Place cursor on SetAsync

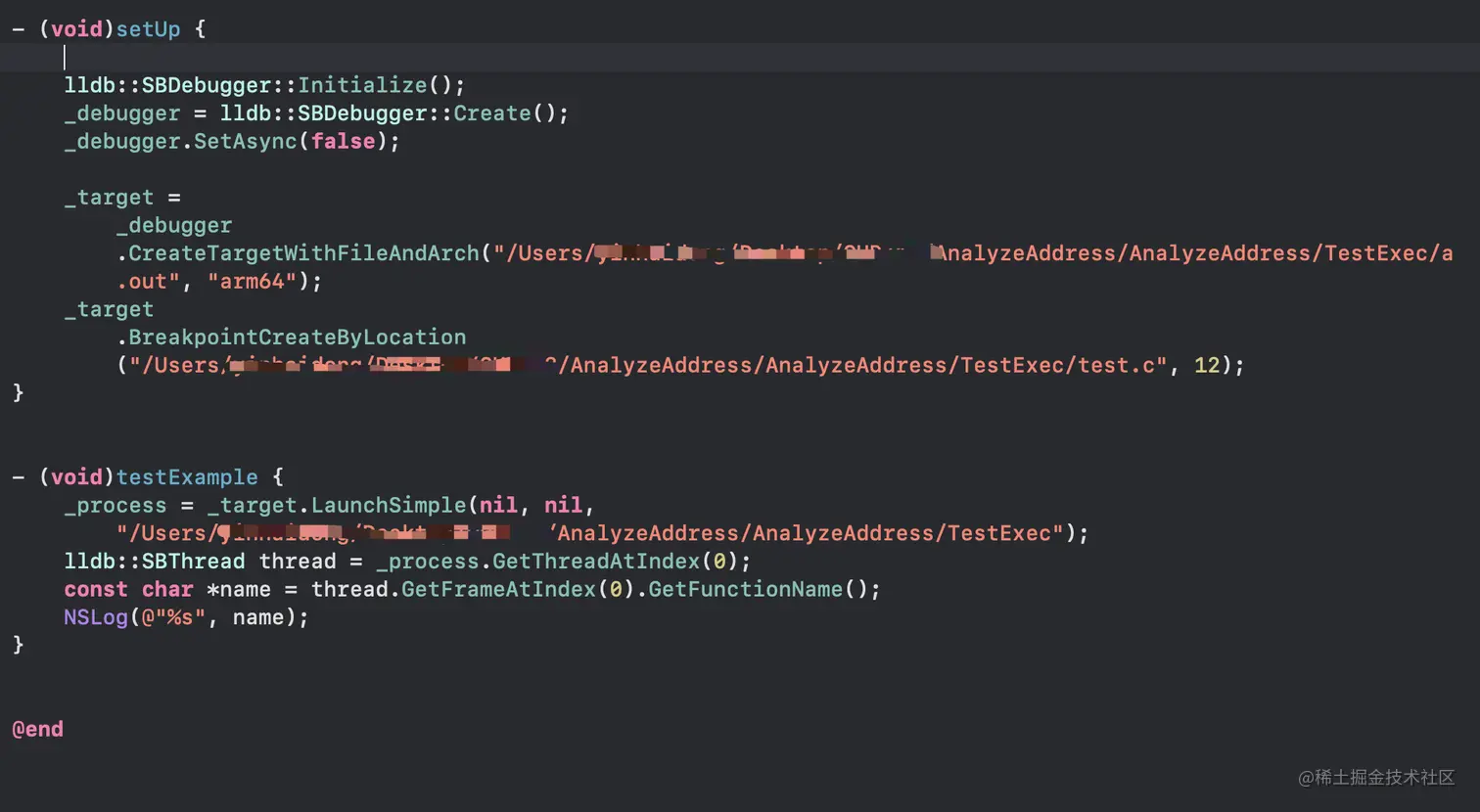pyautogui.click(x=246, y=142)
